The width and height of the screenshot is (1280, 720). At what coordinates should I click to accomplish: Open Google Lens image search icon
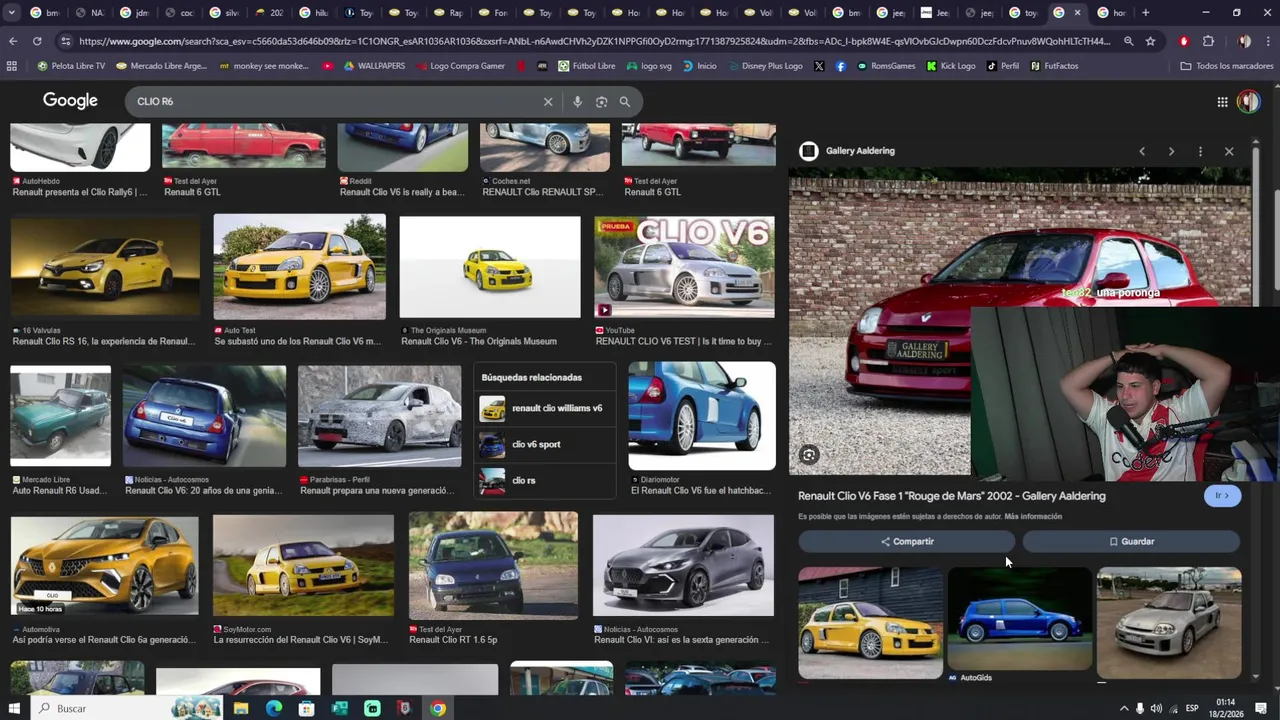pyautogui.click(x=601, y=101)
